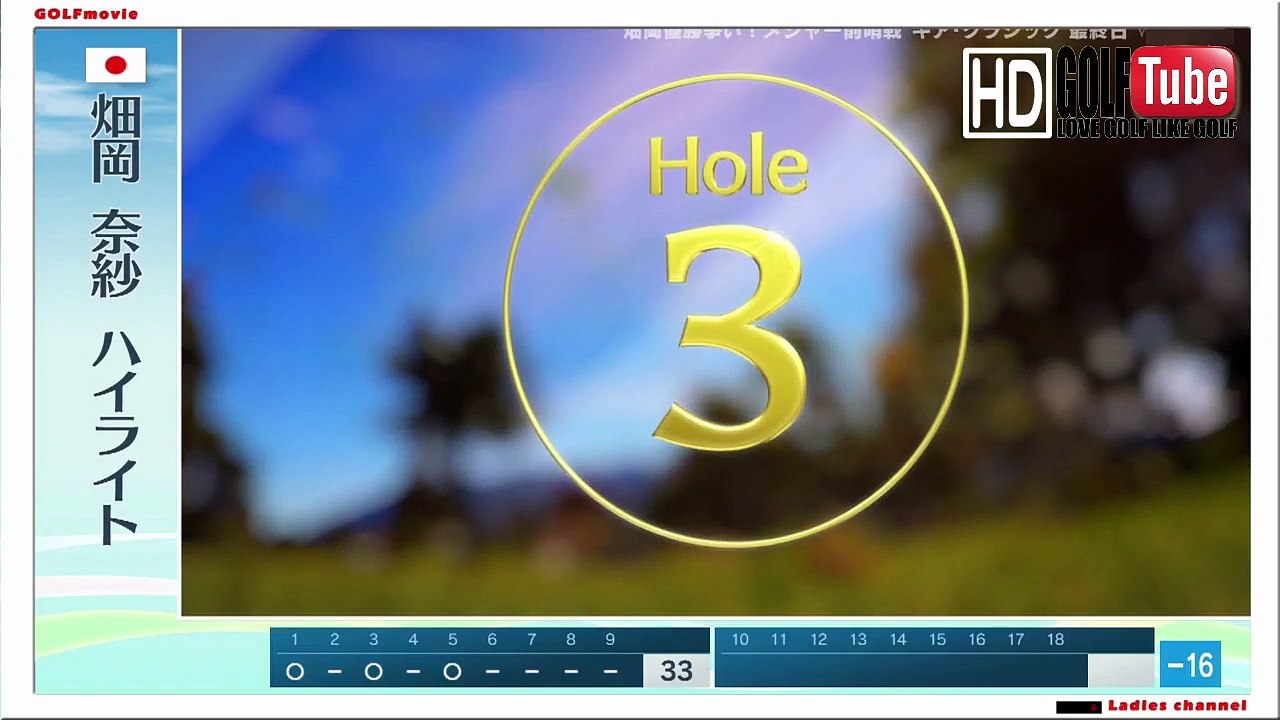Select scorecard hole number 8

(571, 640)
